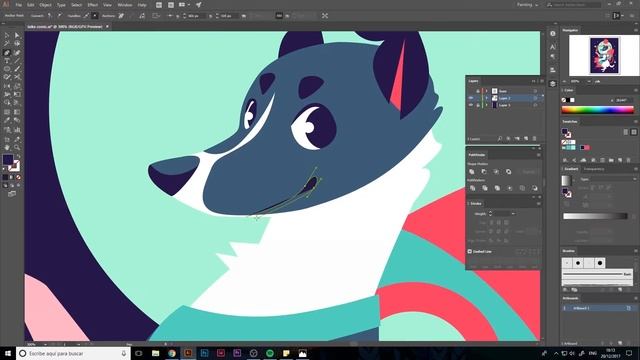The width and height of the screenshot is (640, 360).
Task: Select the Lasso tool
Action: [x=17, y=44]
